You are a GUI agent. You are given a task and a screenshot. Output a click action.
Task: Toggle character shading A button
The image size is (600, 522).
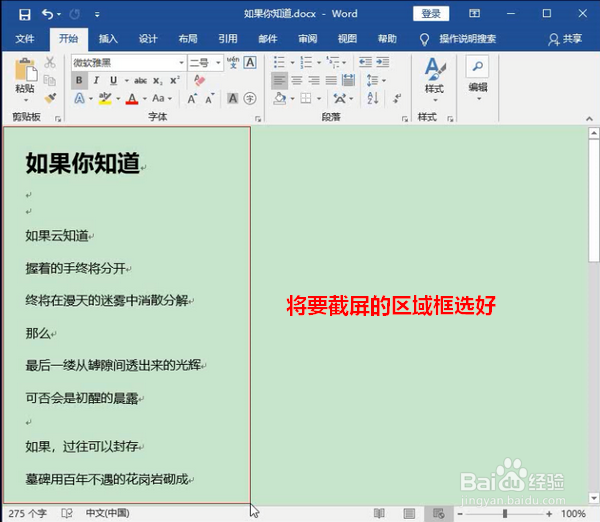[233, 99]
